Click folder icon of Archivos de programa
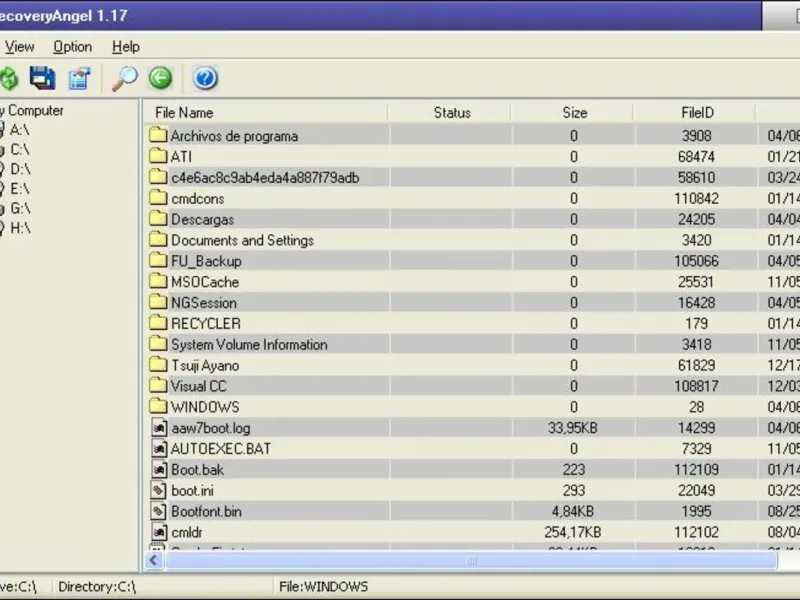The image size is (800, 600). tap(158, 135)
